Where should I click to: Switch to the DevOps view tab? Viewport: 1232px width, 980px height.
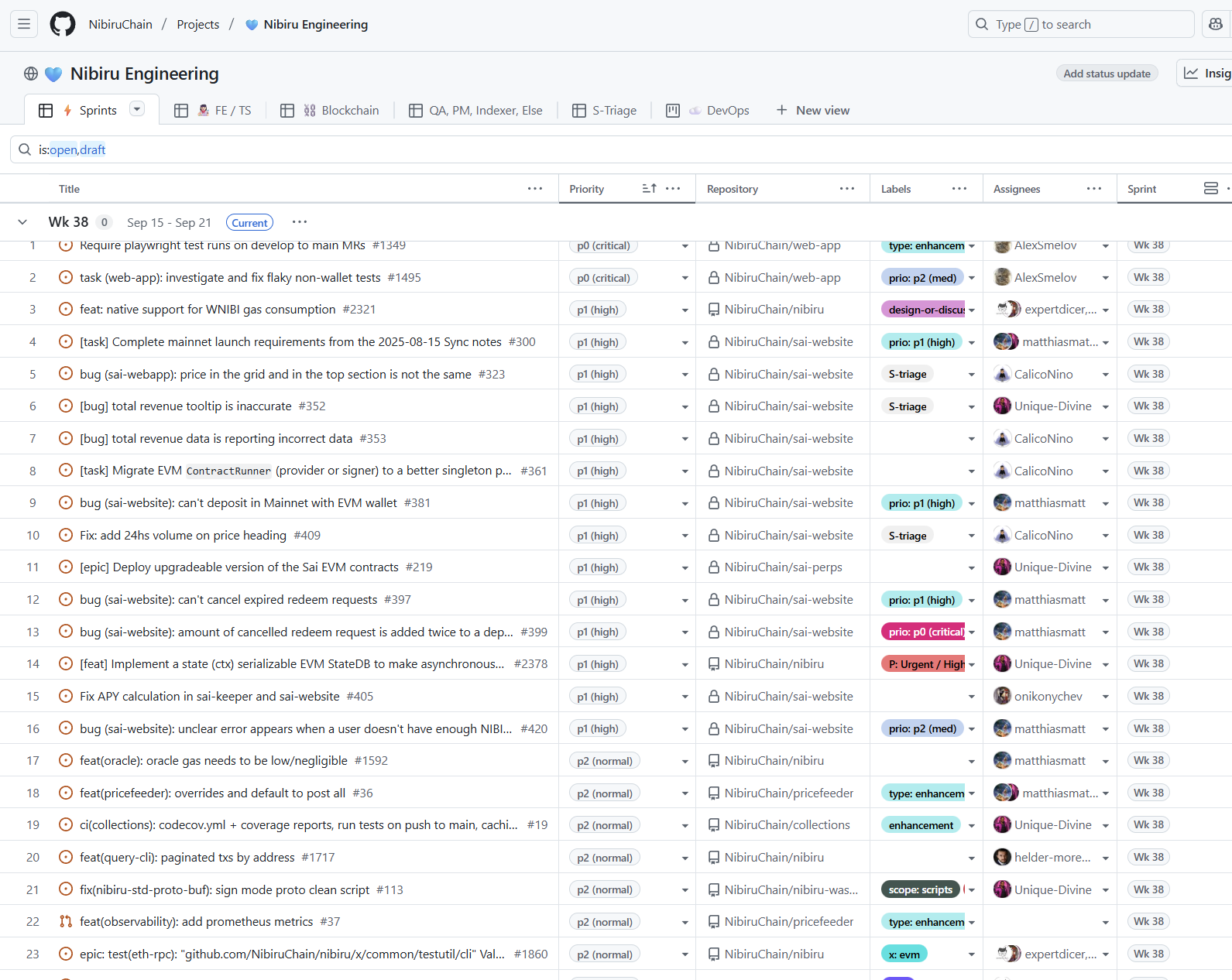click(x=718, y=111)
